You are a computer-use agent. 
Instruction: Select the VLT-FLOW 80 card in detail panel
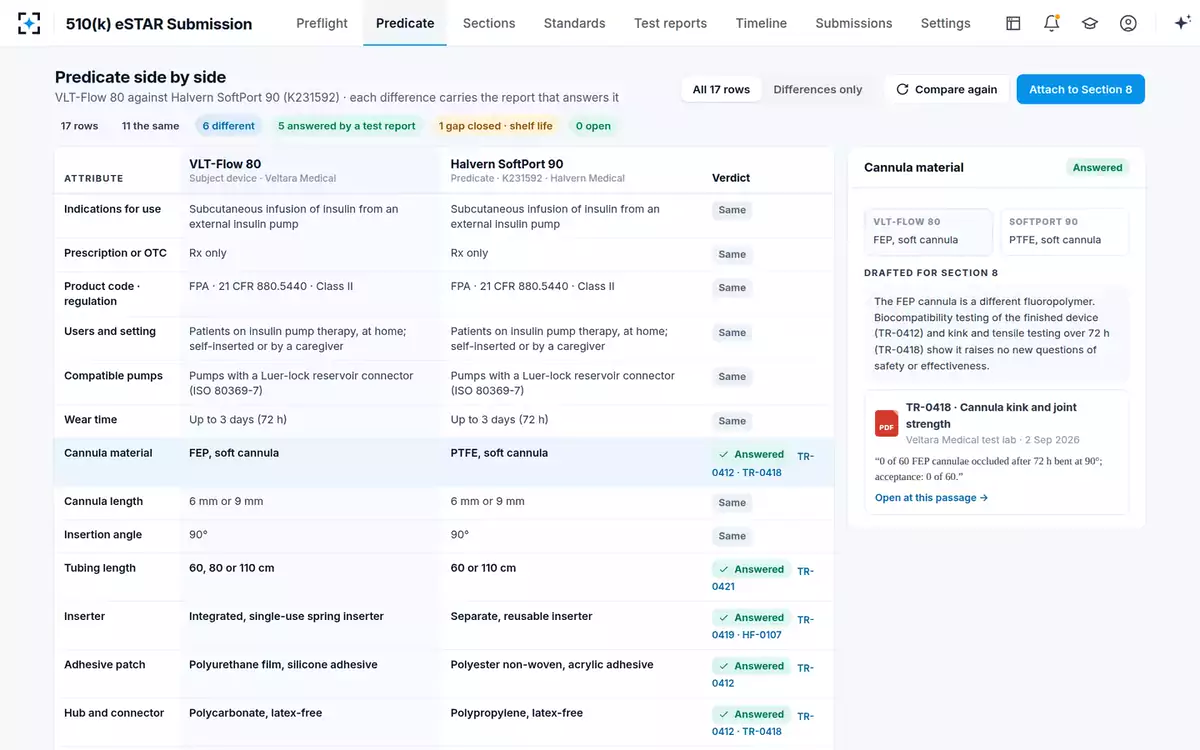point(929,231)
